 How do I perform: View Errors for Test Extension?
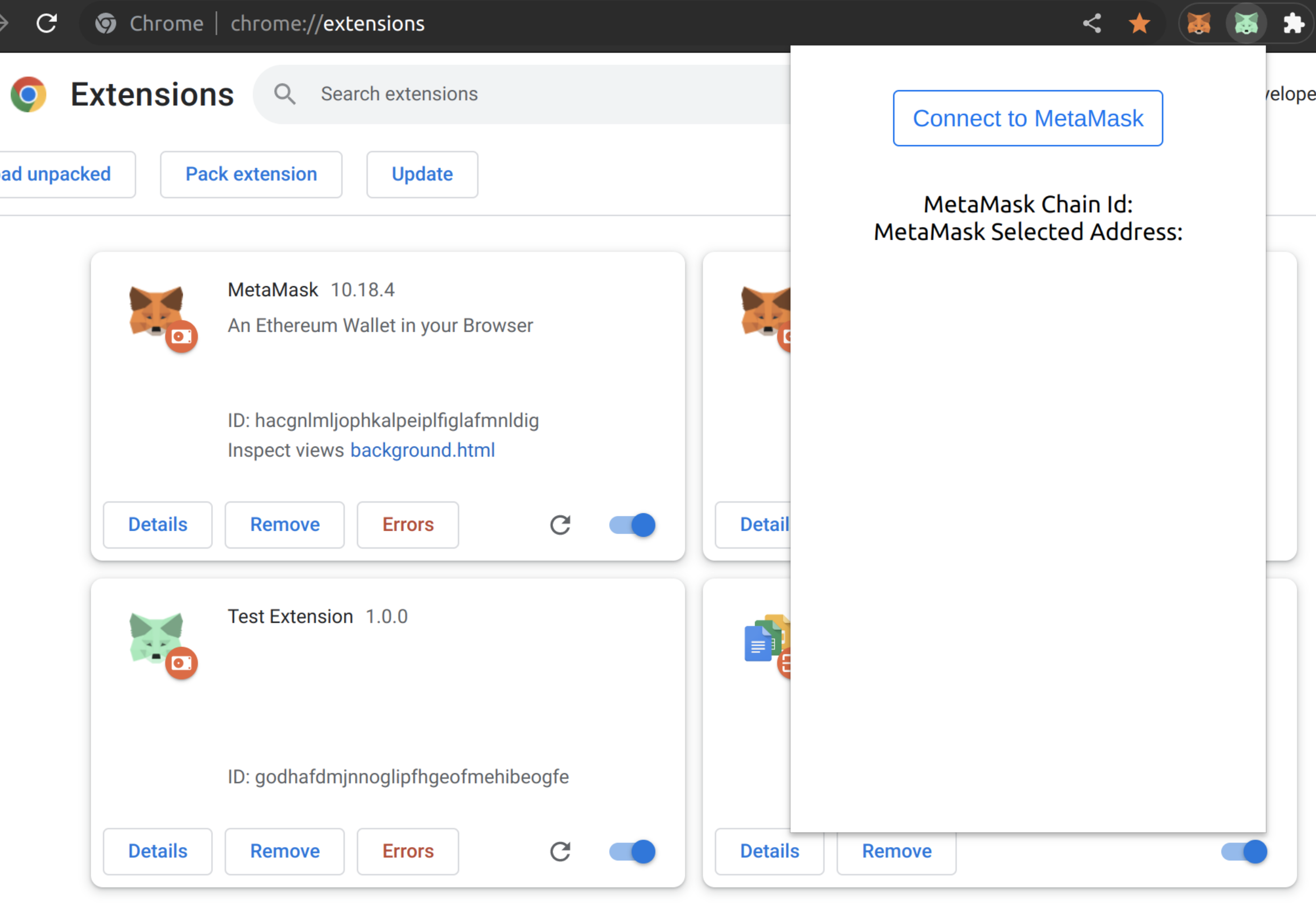407,851
